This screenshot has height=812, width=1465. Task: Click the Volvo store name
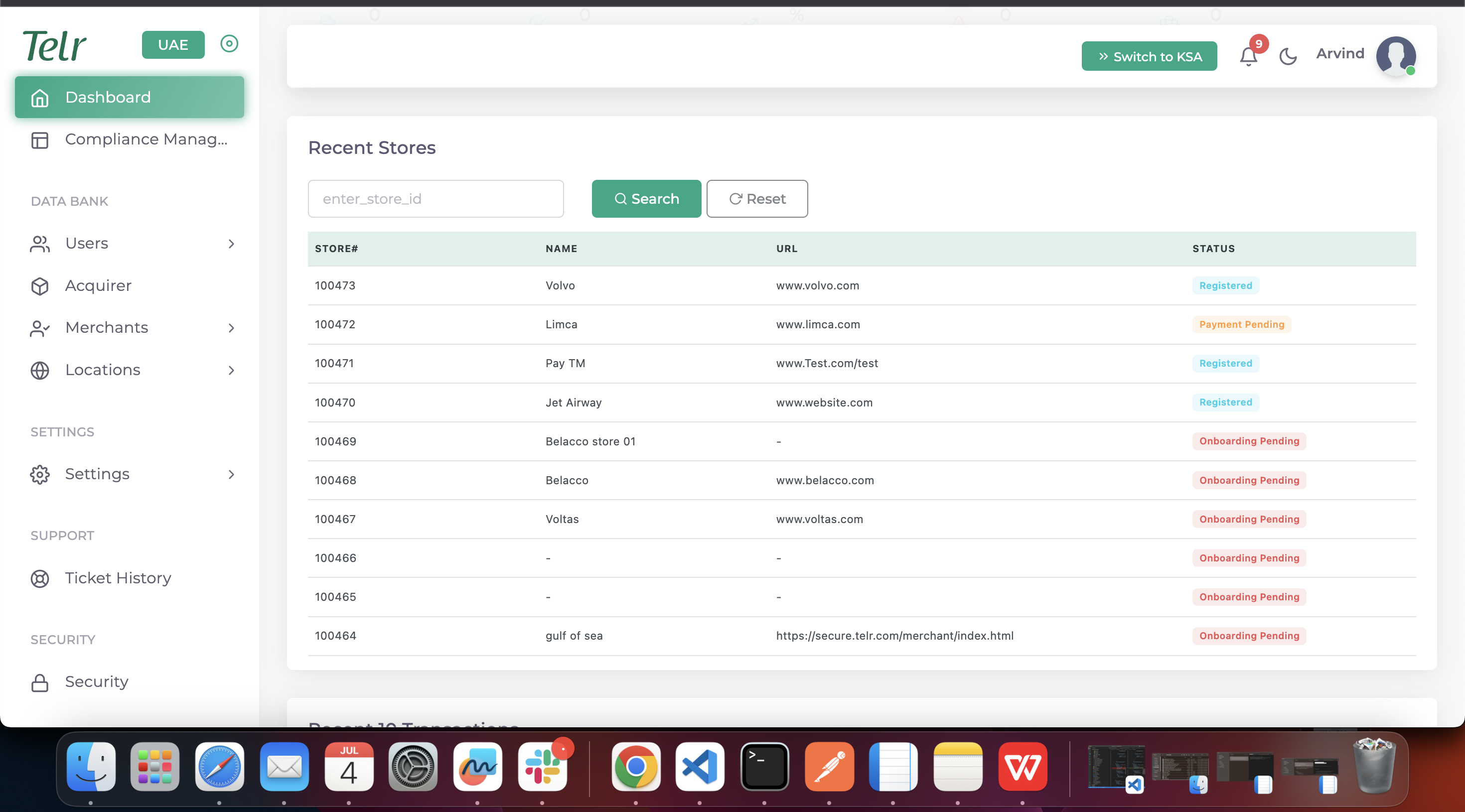click(560, 285)
